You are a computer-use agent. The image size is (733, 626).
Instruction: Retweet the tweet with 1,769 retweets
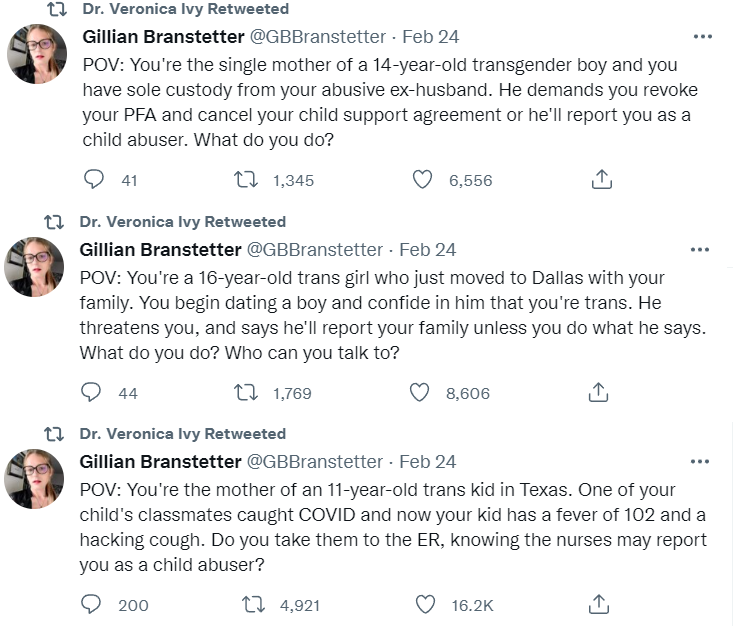click(x=245, y=392)
